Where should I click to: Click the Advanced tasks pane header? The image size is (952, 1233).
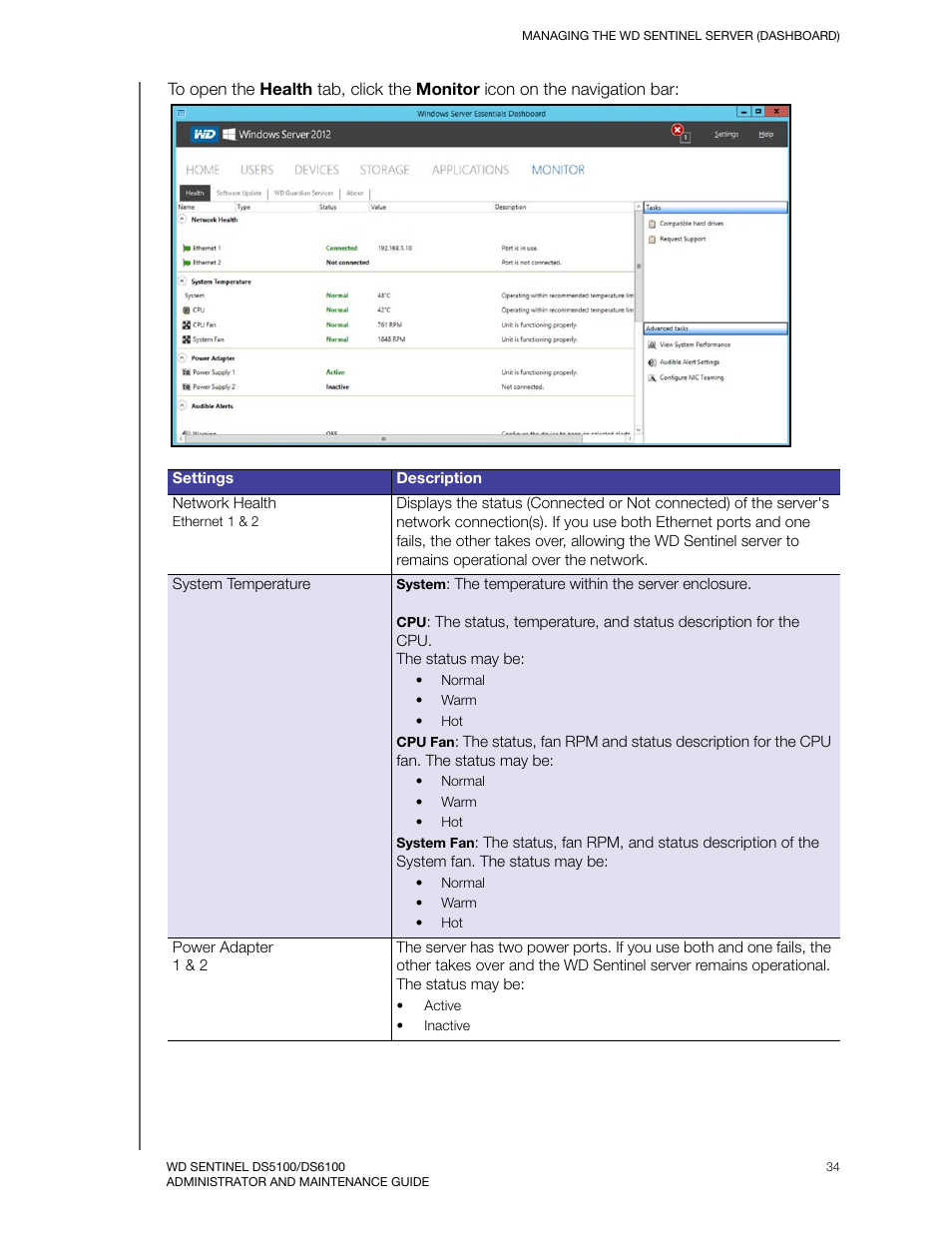[715, 328]
